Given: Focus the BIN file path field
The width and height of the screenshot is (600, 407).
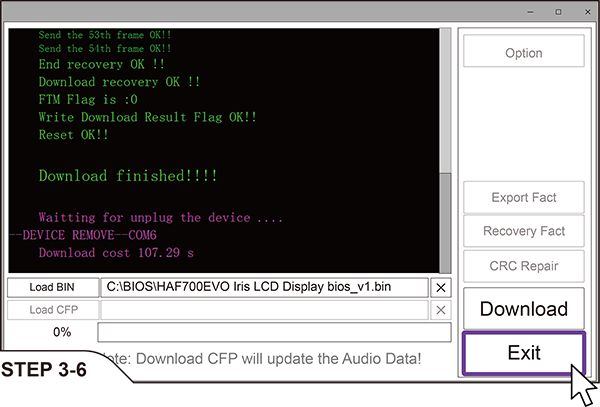Looking at the screenshot, I should 264,288.
